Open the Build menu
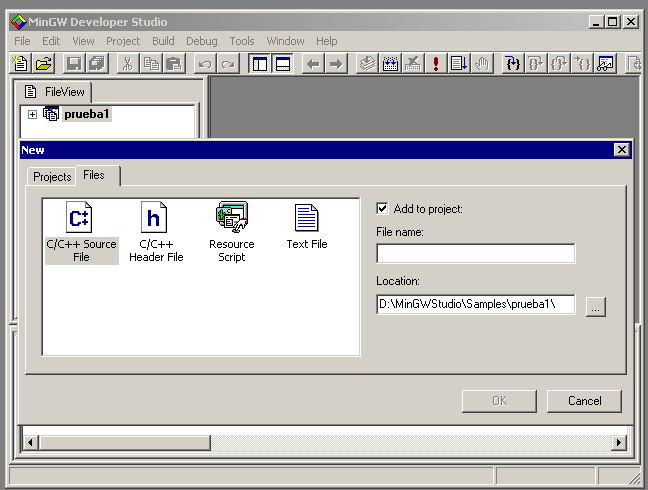 (x=163, y=41)
